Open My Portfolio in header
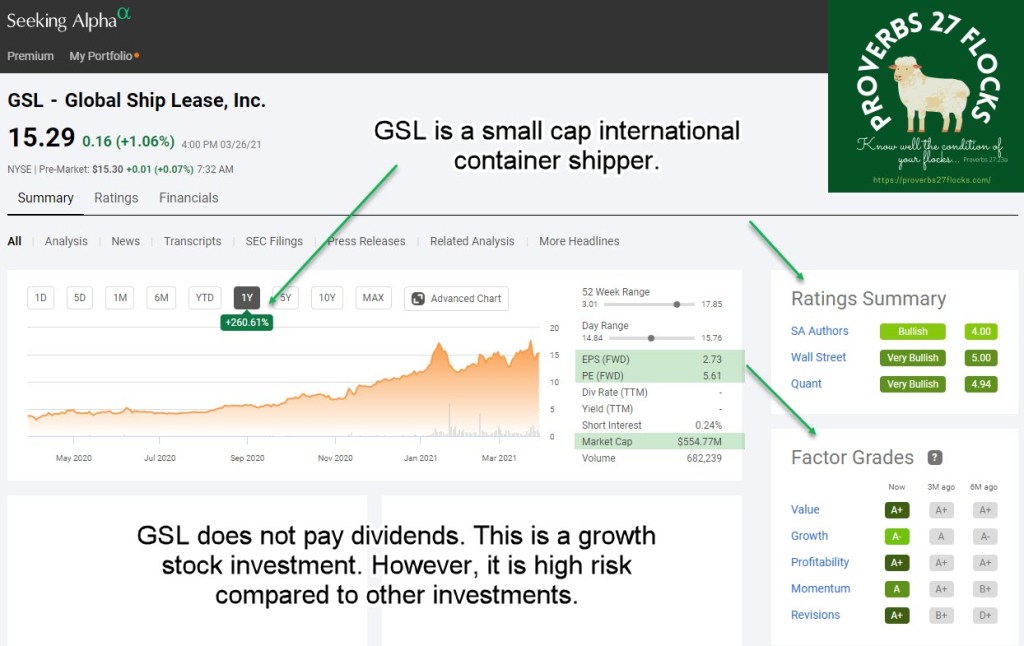The width and height of the screenshot is (1024, 646). pyautogui.click(x=102, y=56)
